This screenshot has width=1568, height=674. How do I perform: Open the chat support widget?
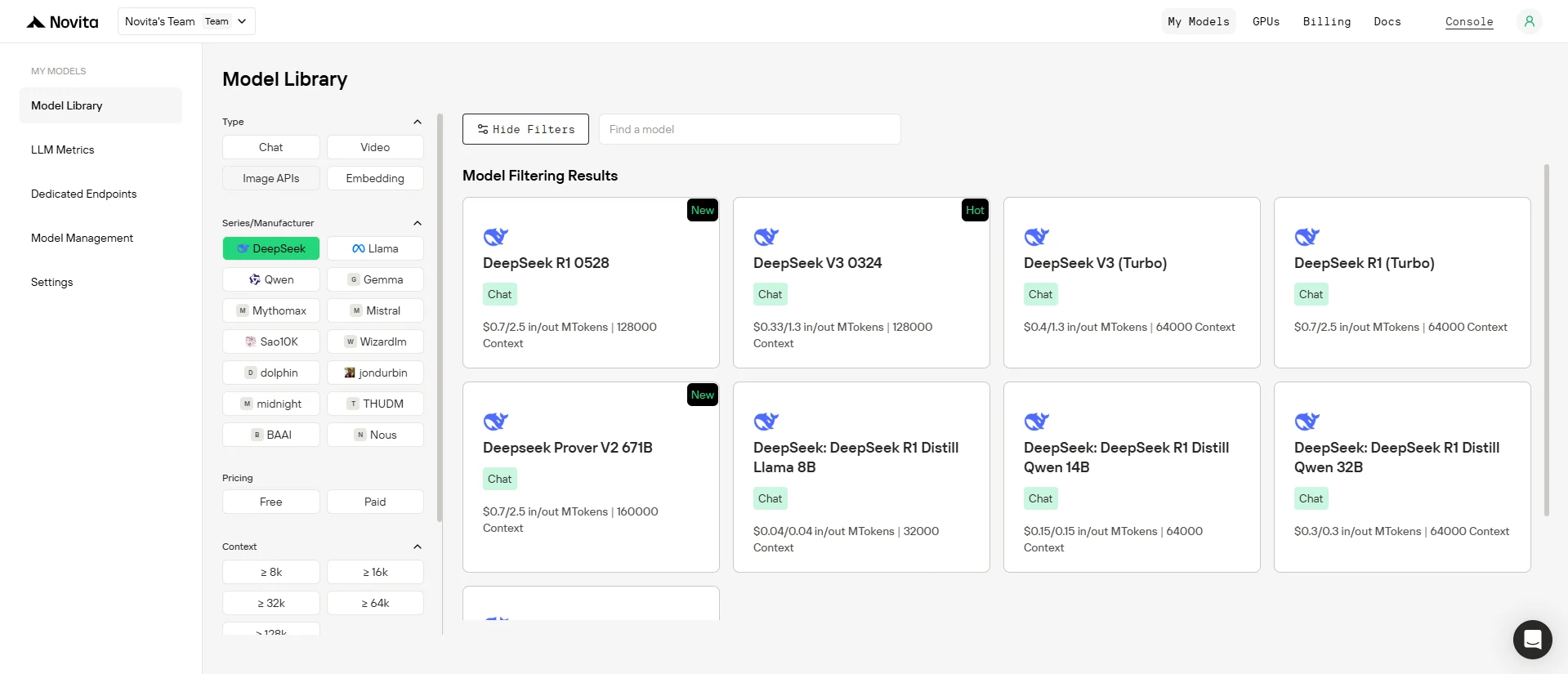tap(1532, 639)
